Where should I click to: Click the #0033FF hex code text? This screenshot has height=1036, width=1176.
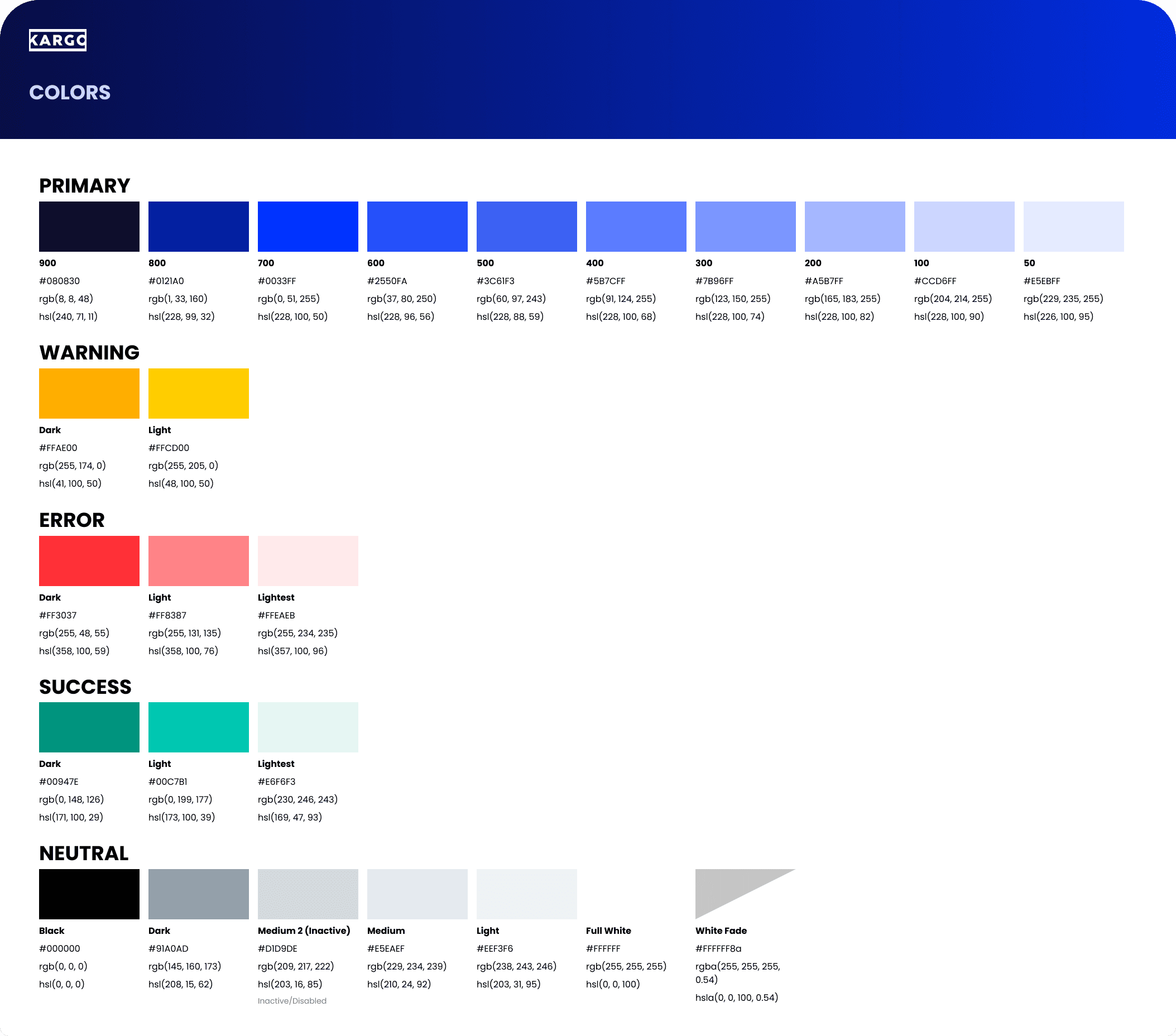tap(277, 281)
